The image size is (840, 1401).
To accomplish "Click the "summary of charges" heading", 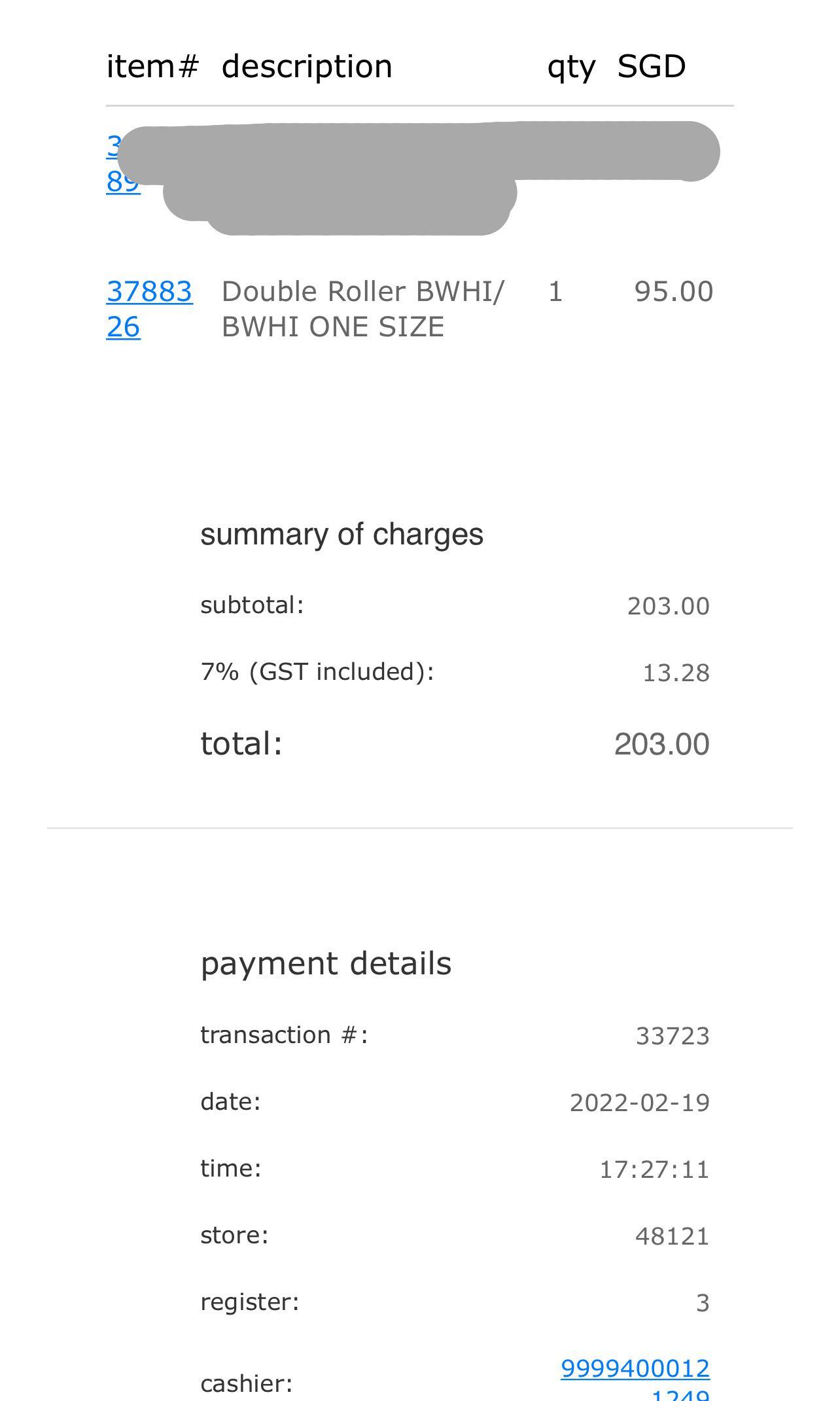I will (x=341, y=534).
